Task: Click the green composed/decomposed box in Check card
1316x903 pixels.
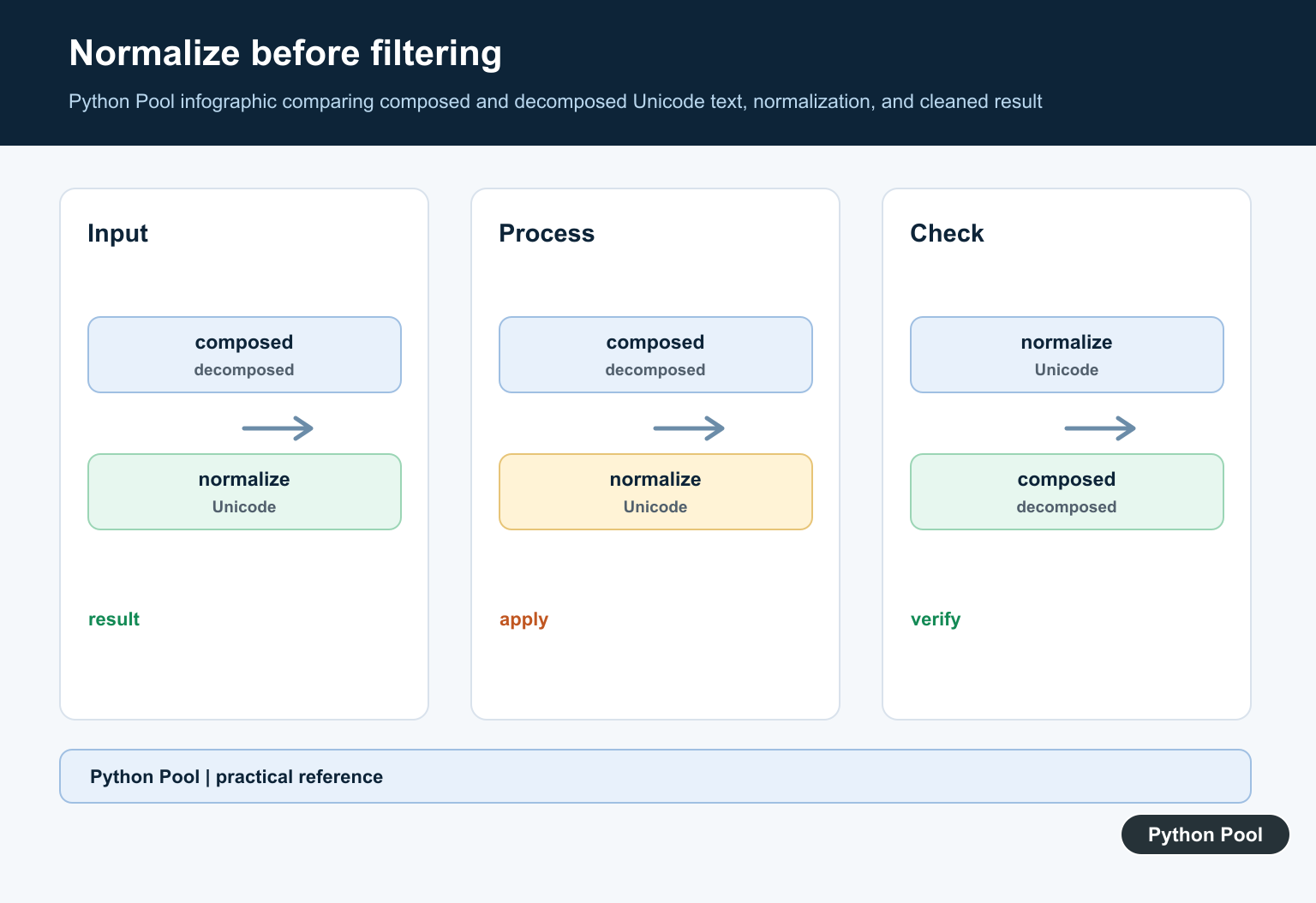Action: [x=1067, y=492]
